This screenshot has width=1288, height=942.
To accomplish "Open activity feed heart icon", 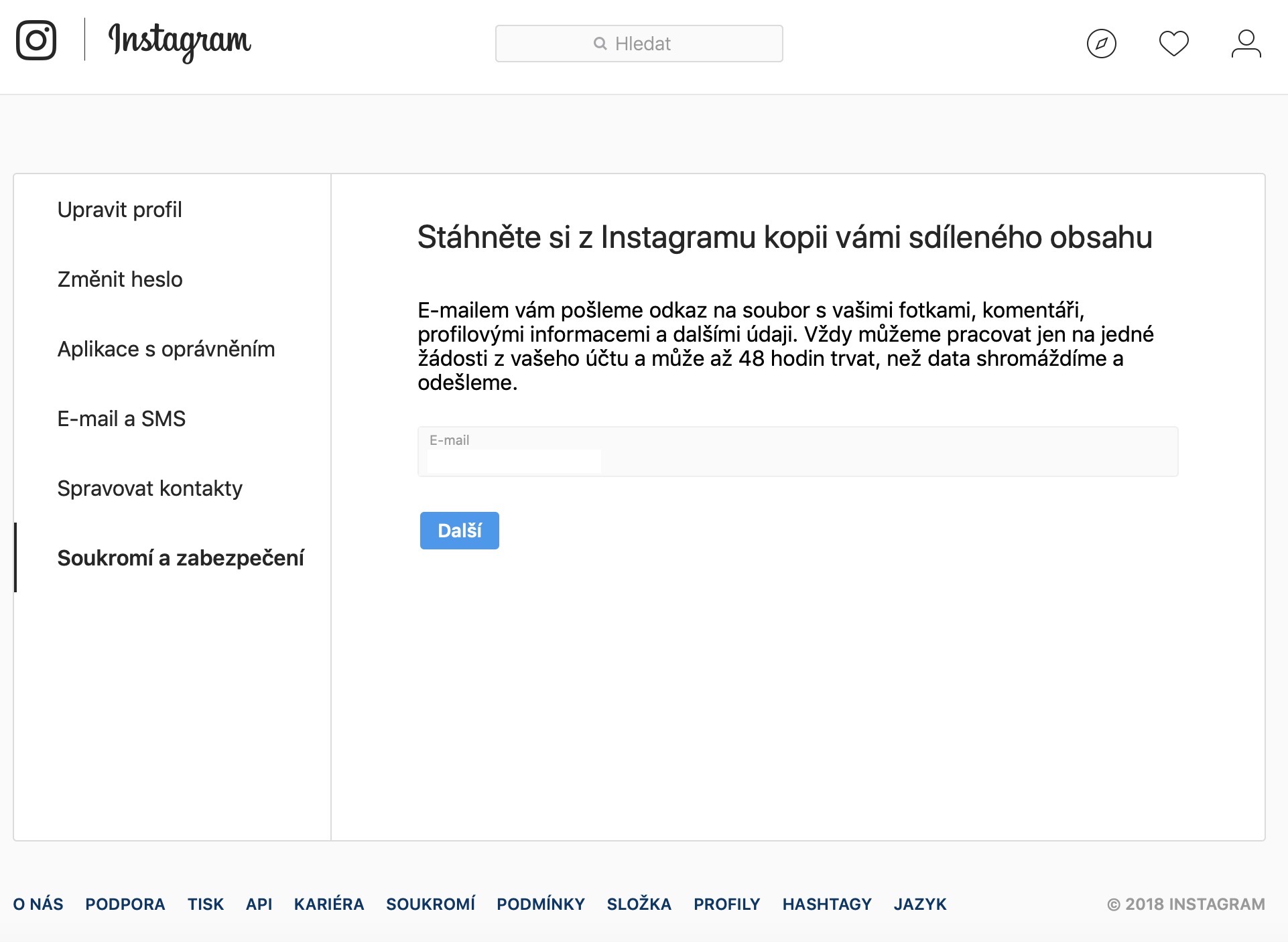I will pos(1173,44).
